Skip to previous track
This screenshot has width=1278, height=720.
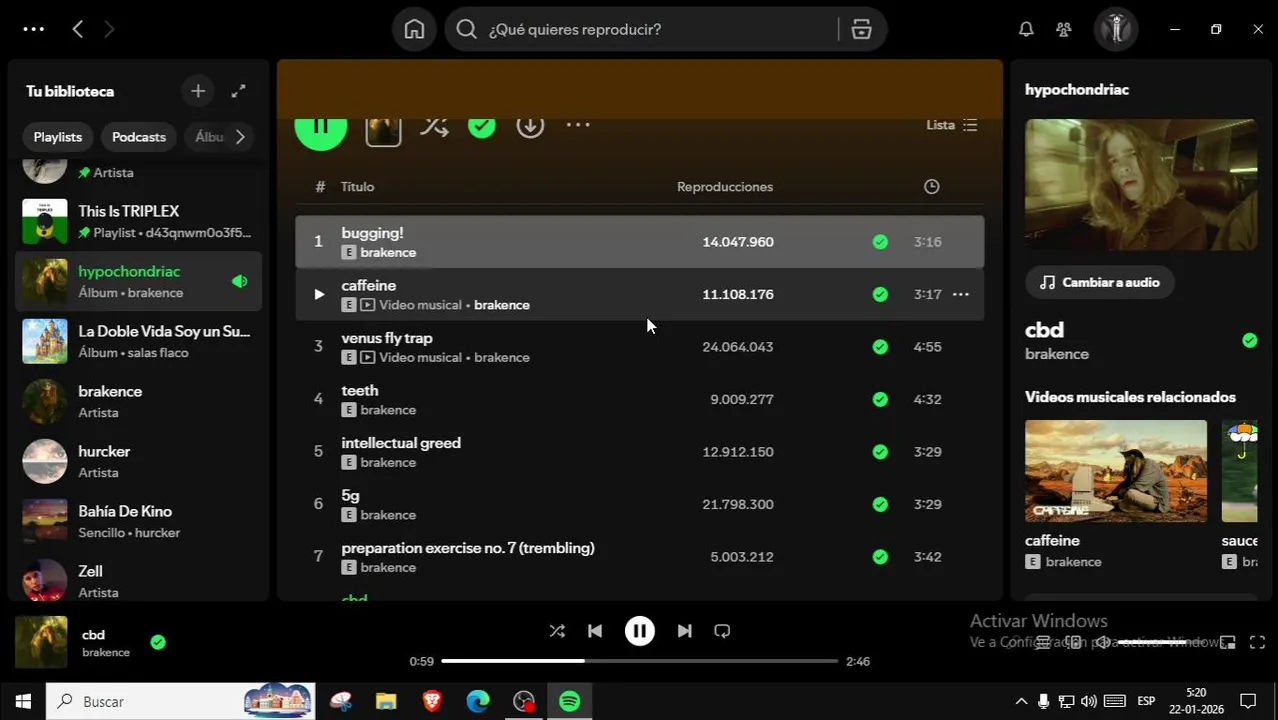(x=595, y=631)
